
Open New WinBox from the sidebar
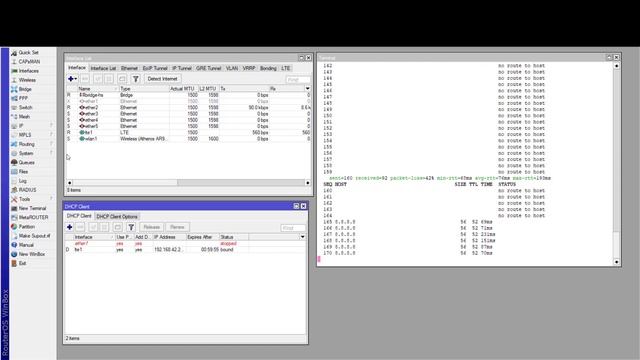pyautogui.click(x=32, y=254)
